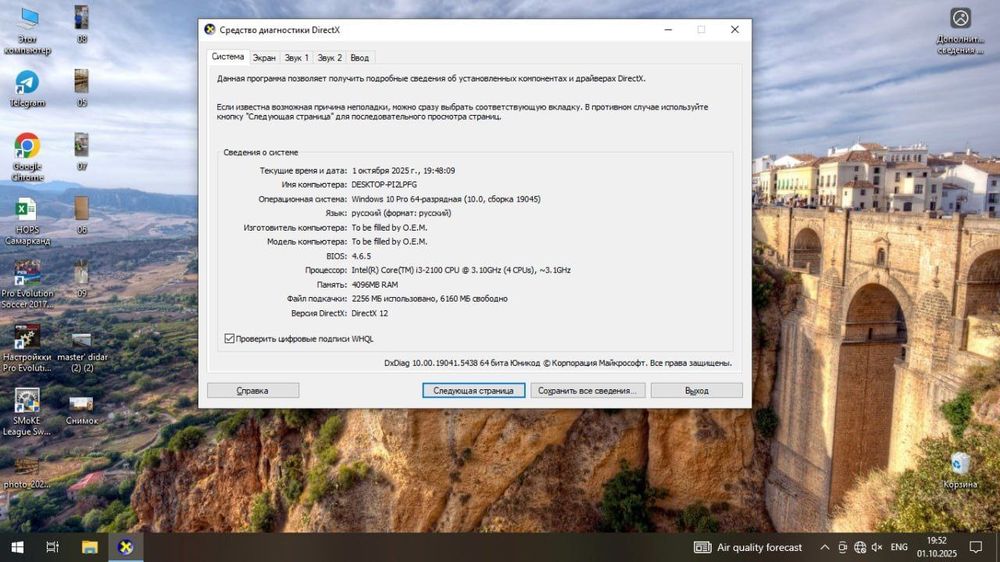Open the Air quality forecast widget

point(747,547)
